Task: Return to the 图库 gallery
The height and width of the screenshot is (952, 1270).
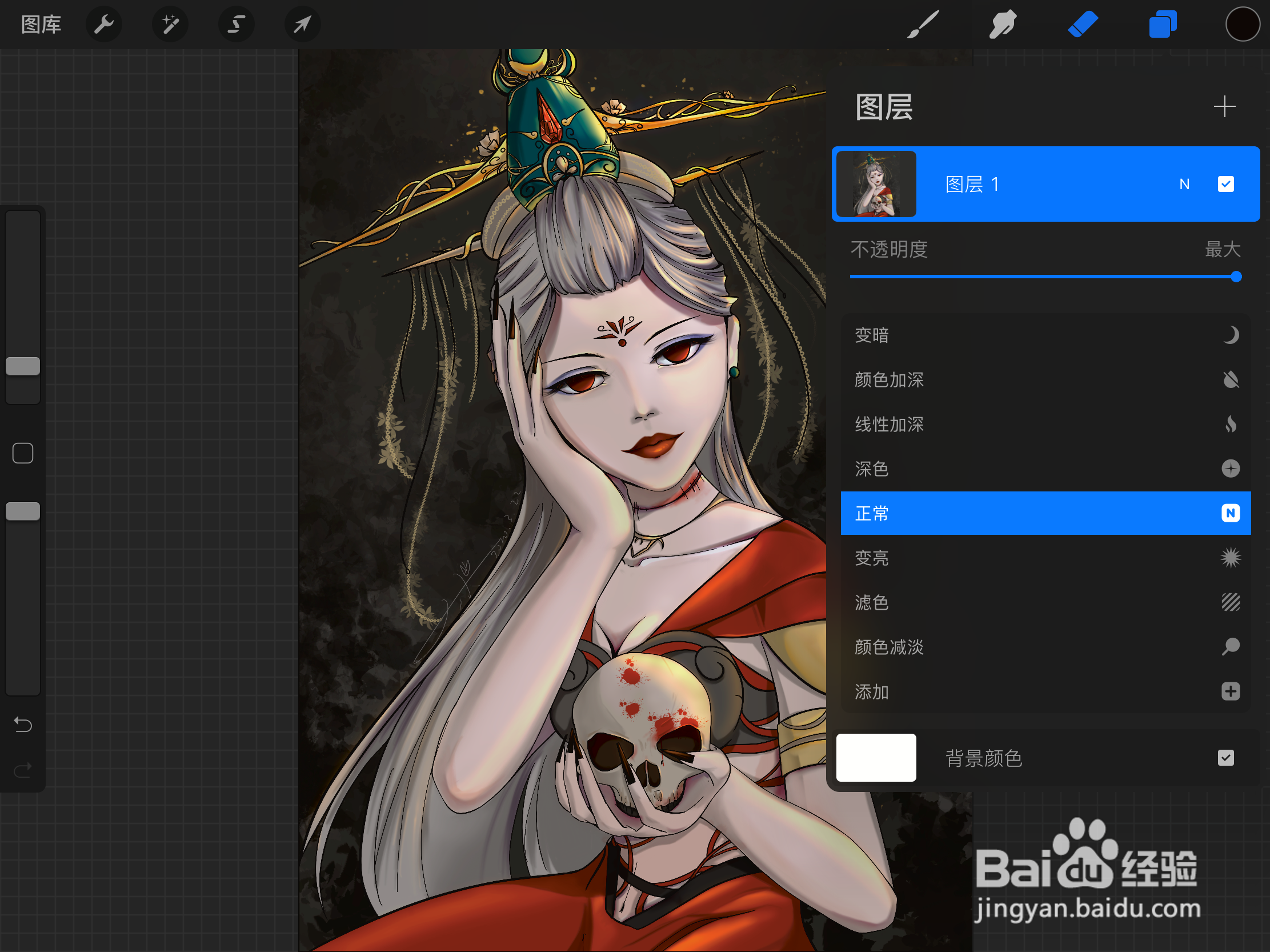Action: [x=41, y=25]
